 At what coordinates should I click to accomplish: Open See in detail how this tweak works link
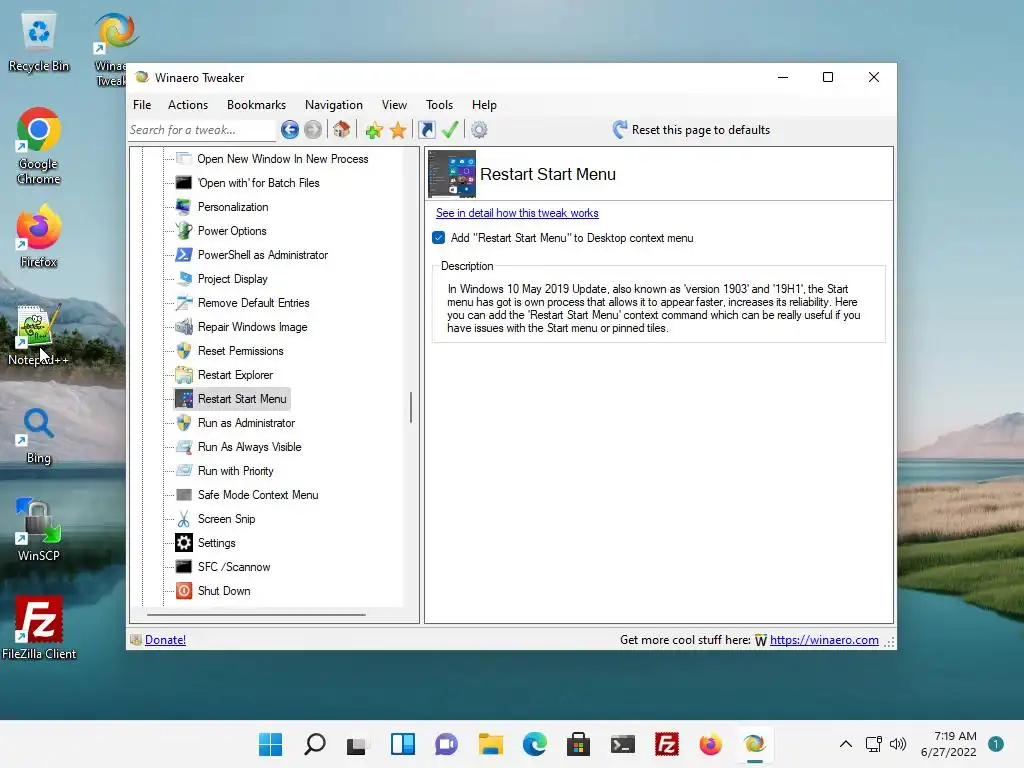[517, 213]
